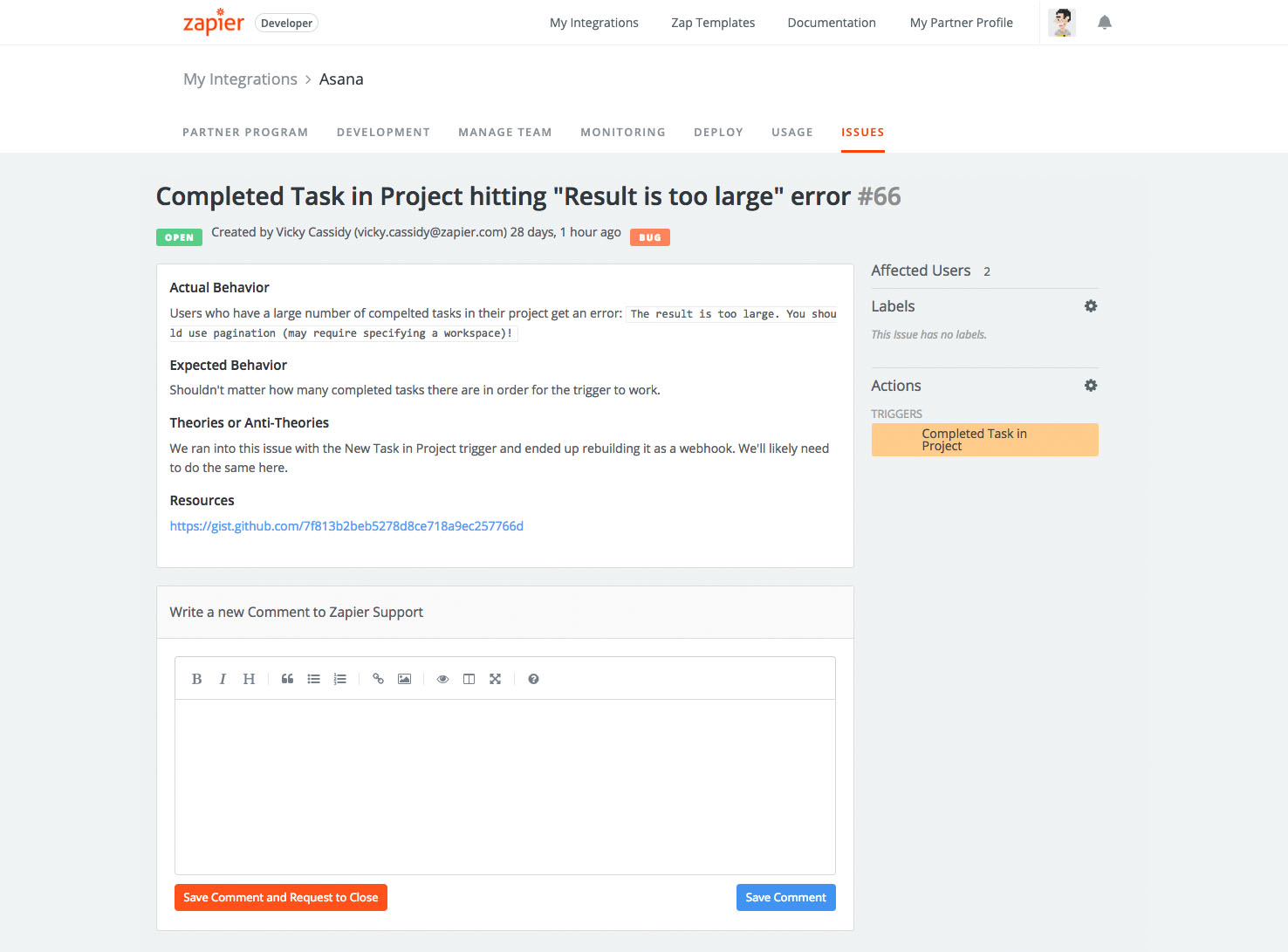Click 'This Issue has no labels.' text
The width and height of the screenshot is (1288, 952).
point(928,334)
